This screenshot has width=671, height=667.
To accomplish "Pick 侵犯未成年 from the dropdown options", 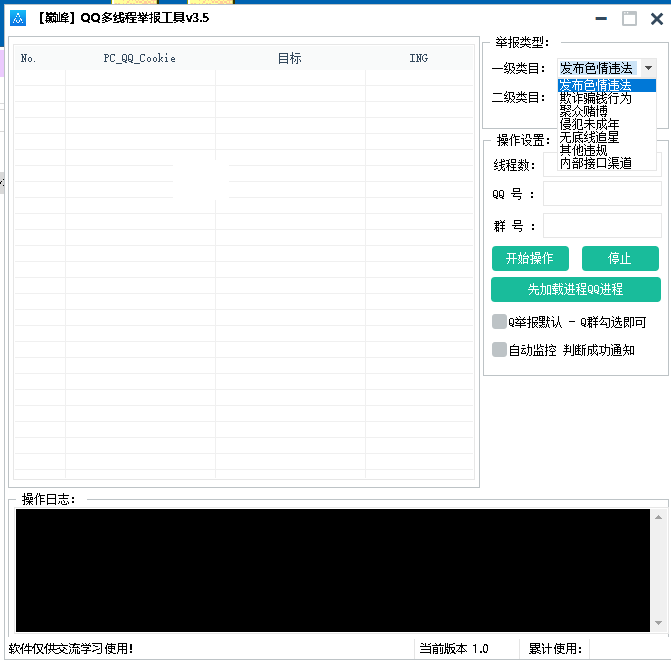I will (590, 124).
